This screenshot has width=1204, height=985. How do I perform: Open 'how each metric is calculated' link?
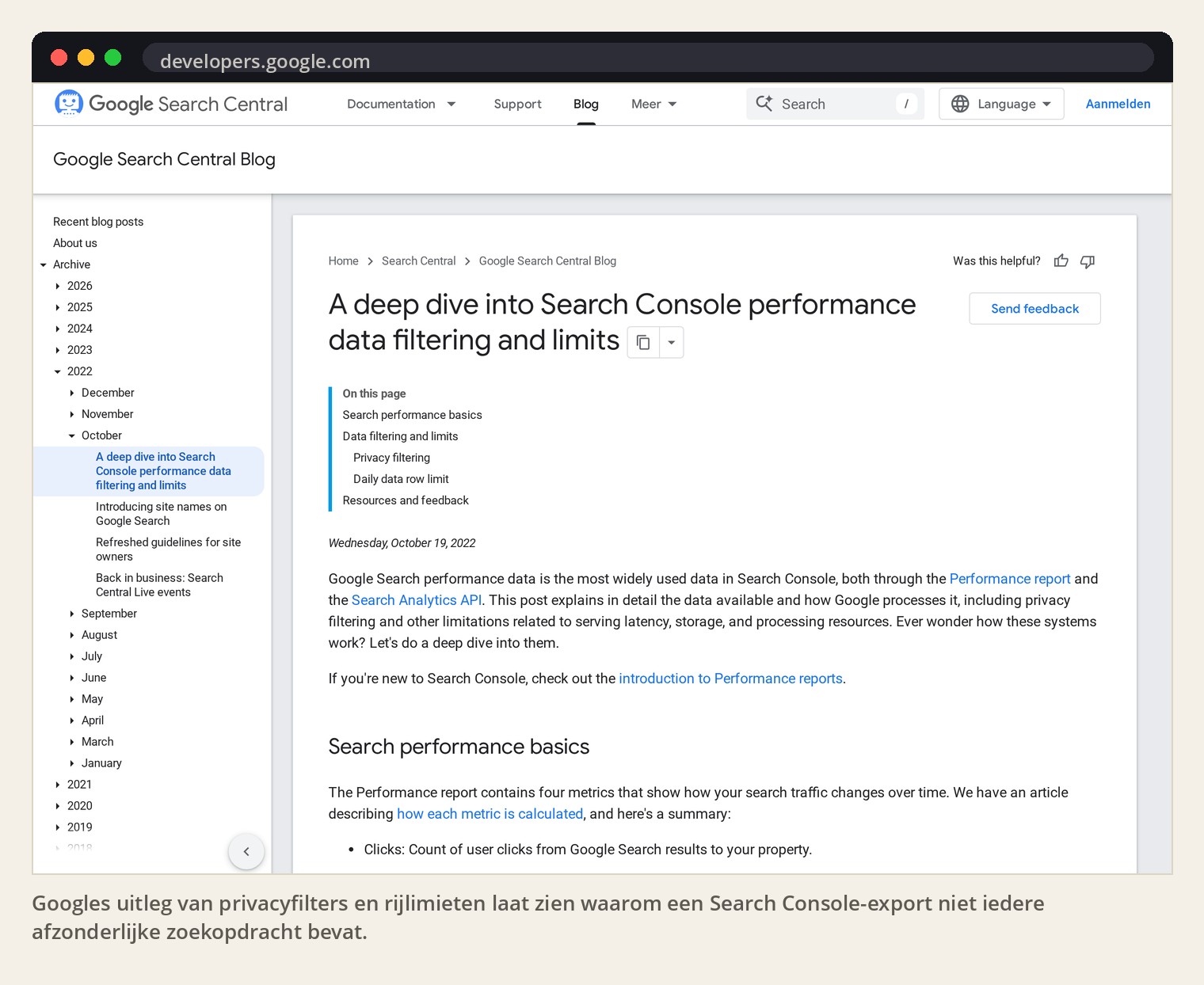coord(490,814)
